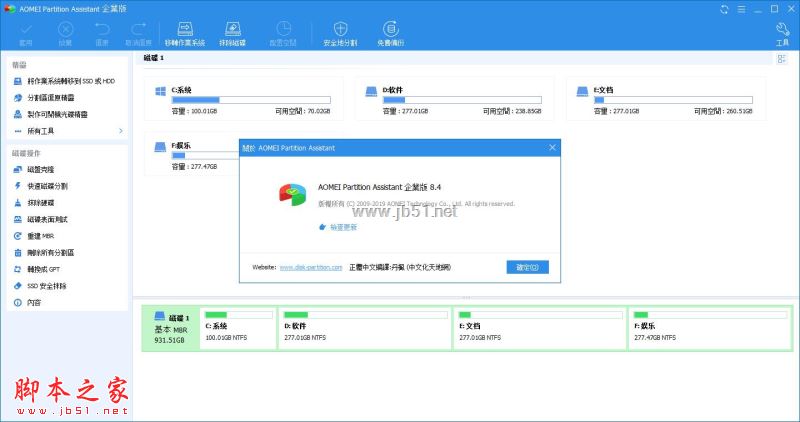
Task: Select the C:系统 partition card
Action: (244, 99)
